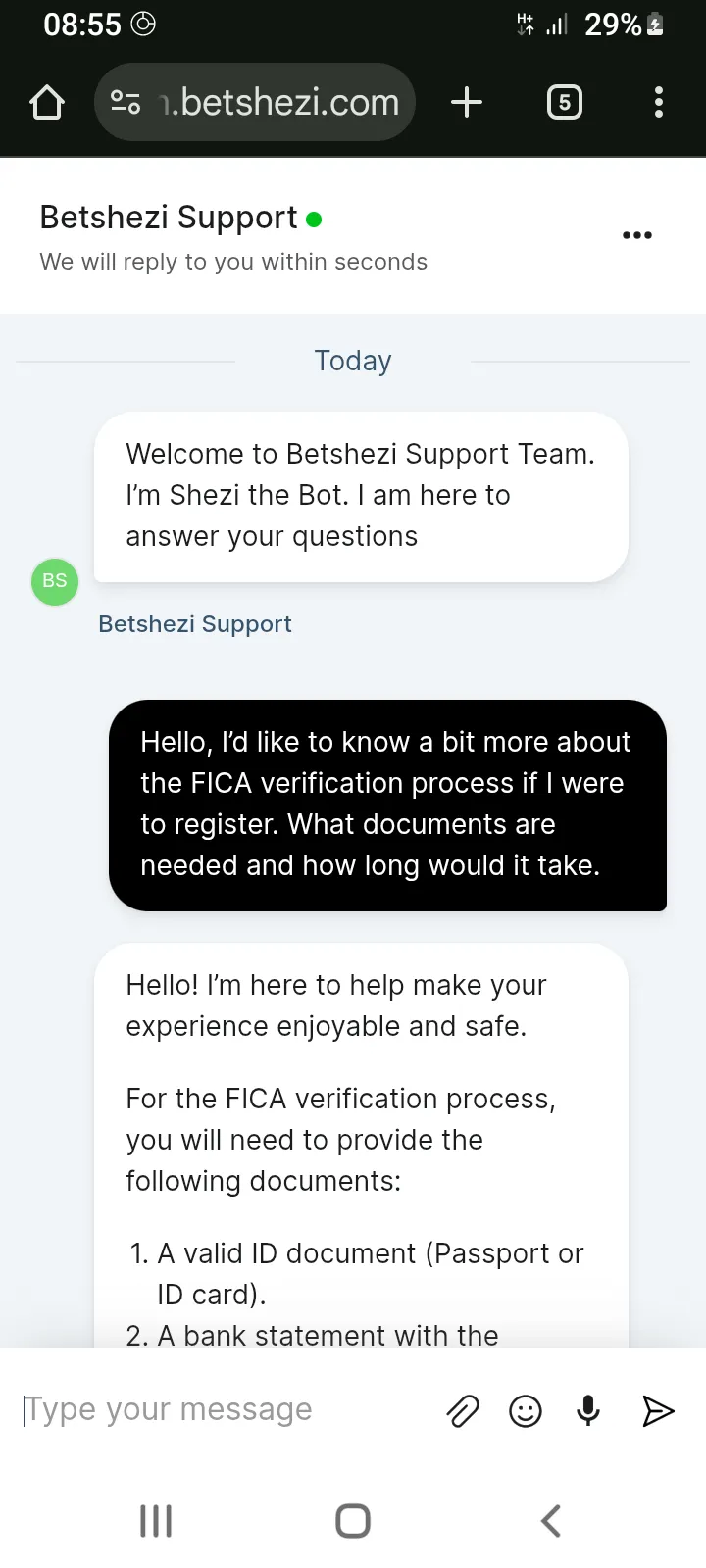Tap the battery indicator showing 29%
Image resolution: width=706 pixels, height=1568 pixels.
(622, 24)
